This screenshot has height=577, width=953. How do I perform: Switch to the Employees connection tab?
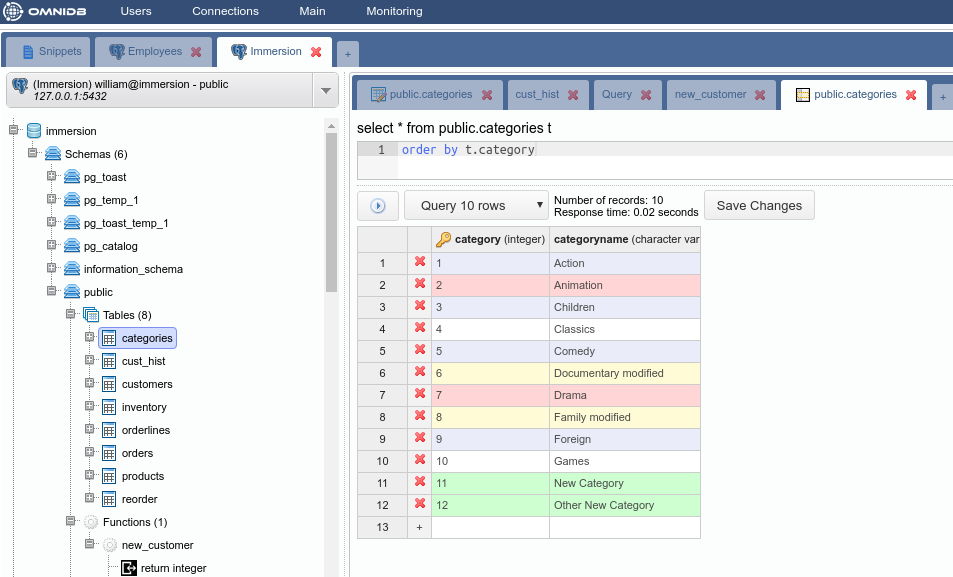click(154, 52)
